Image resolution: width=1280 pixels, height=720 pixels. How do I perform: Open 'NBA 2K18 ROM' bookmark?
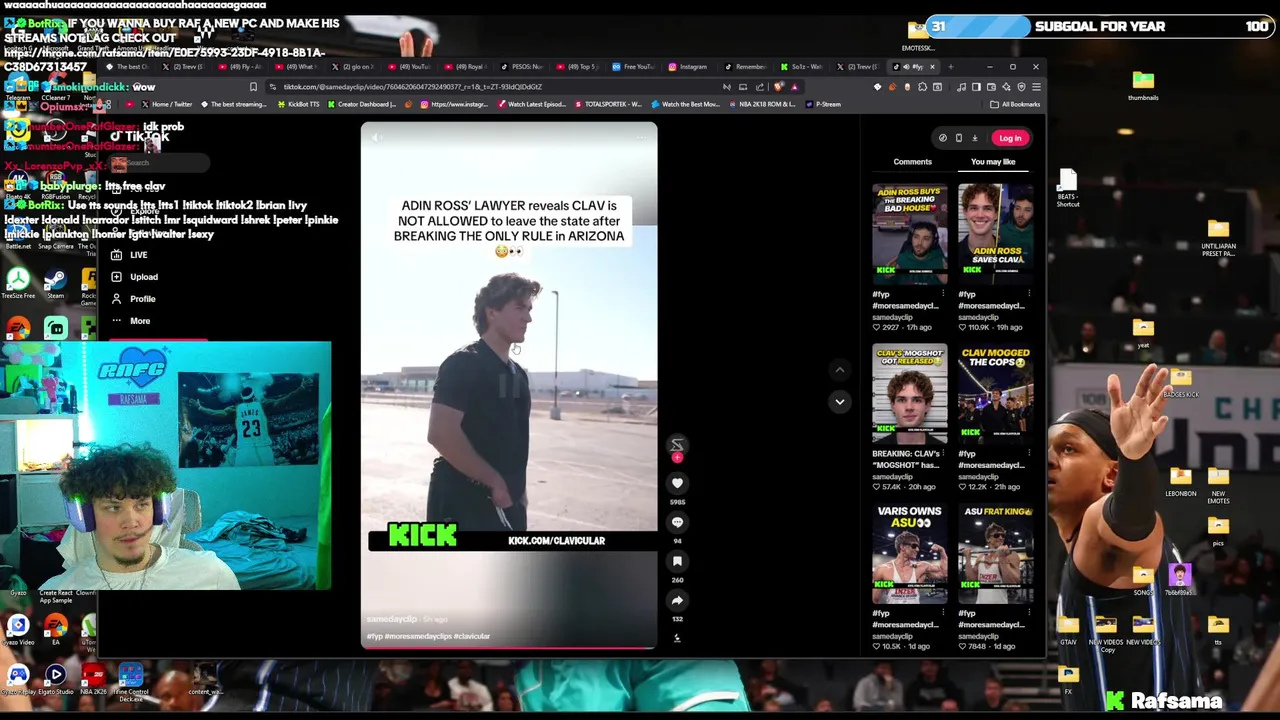click(762, 104)
